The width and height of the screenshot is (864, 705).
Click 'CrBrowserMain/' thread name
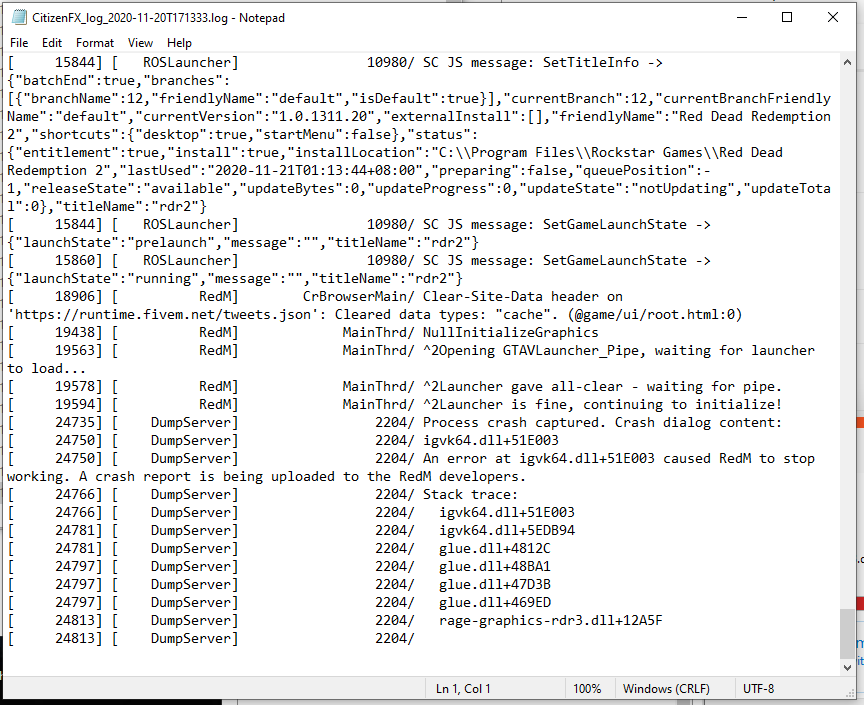click(358, 297)
